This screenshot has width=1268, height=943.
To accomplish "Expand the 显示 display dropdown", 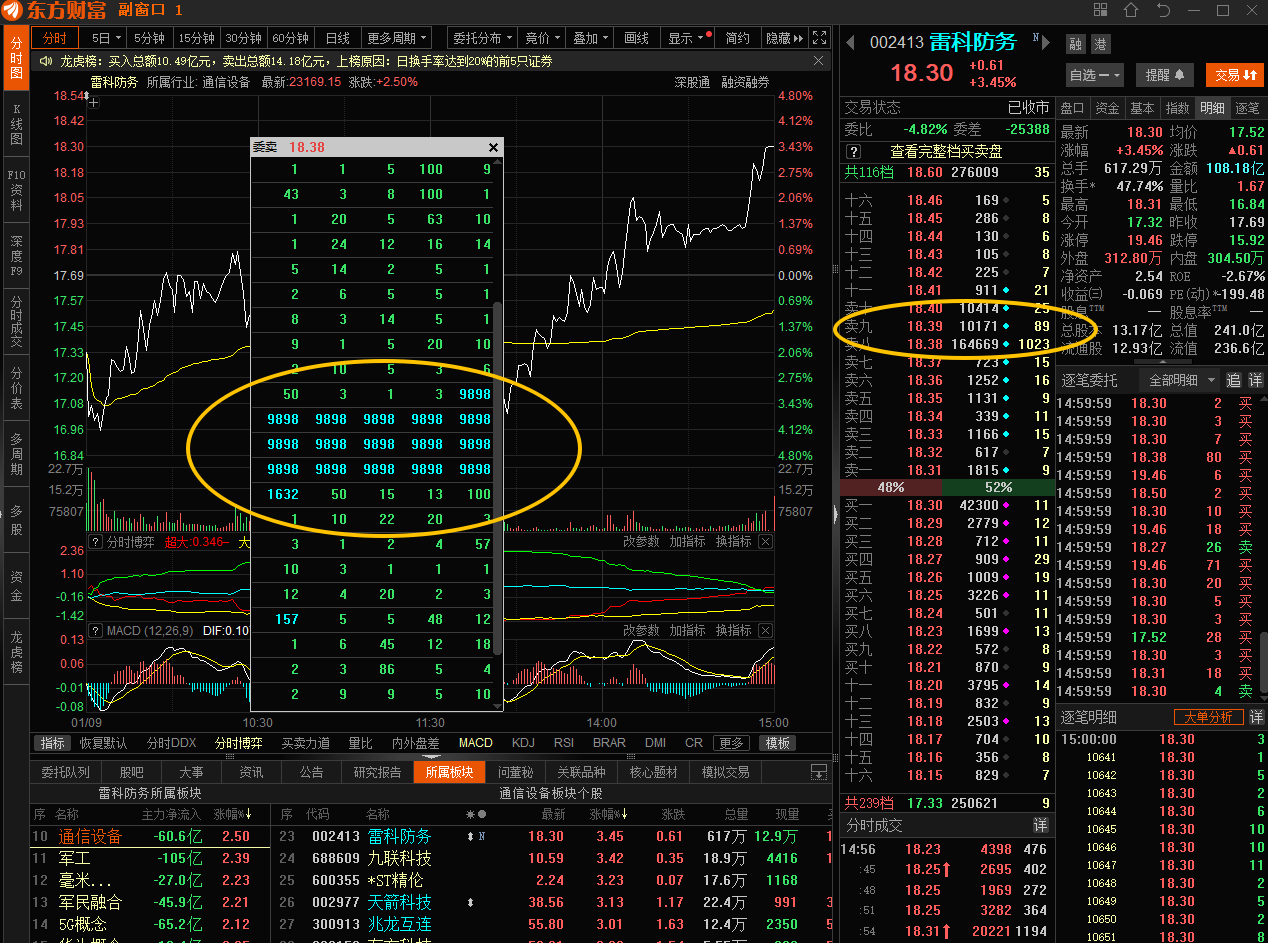I will click(x=688, y=38).
